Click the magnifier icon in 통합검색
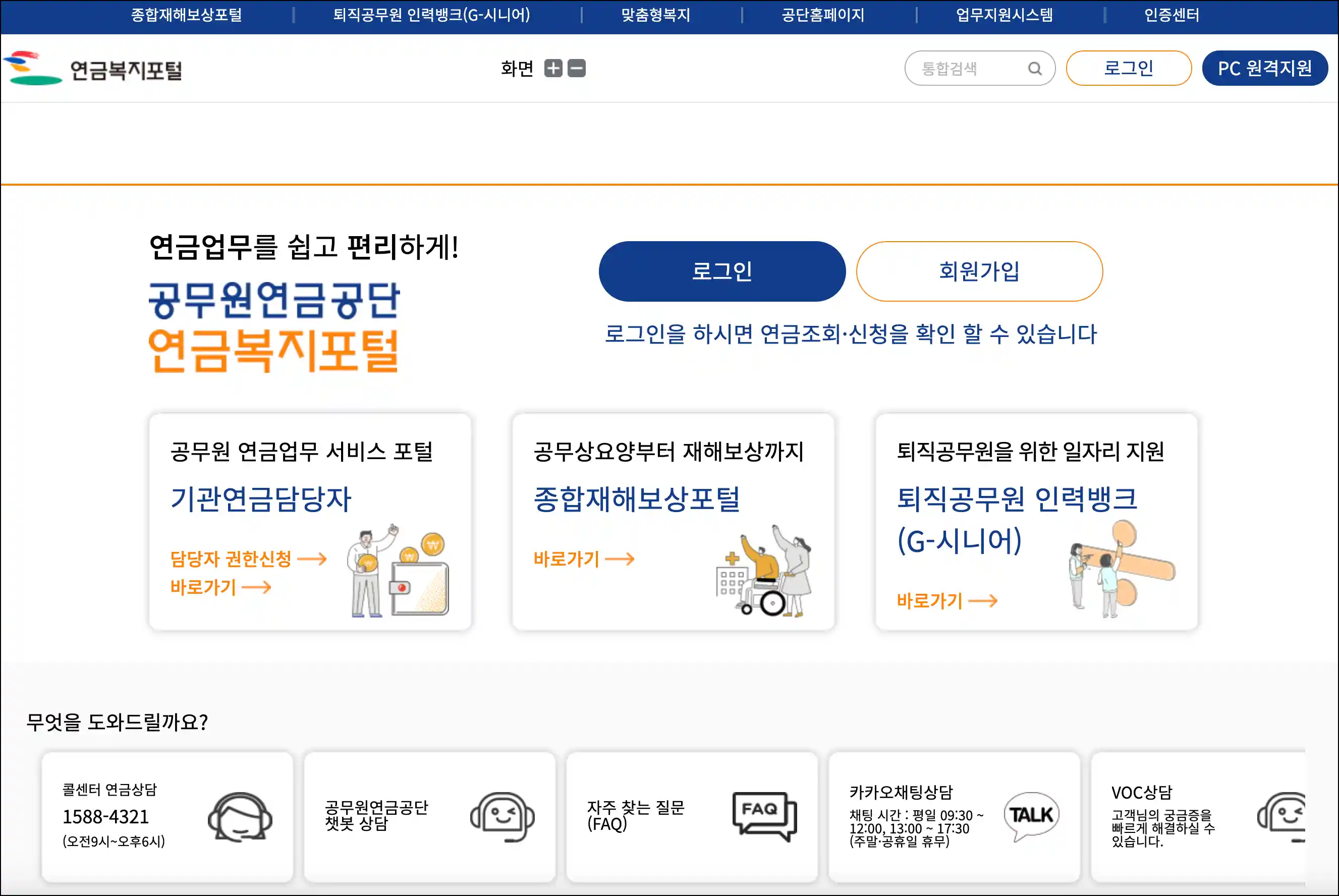The width and height of the screenshot is (1339, 896). 1034,69
